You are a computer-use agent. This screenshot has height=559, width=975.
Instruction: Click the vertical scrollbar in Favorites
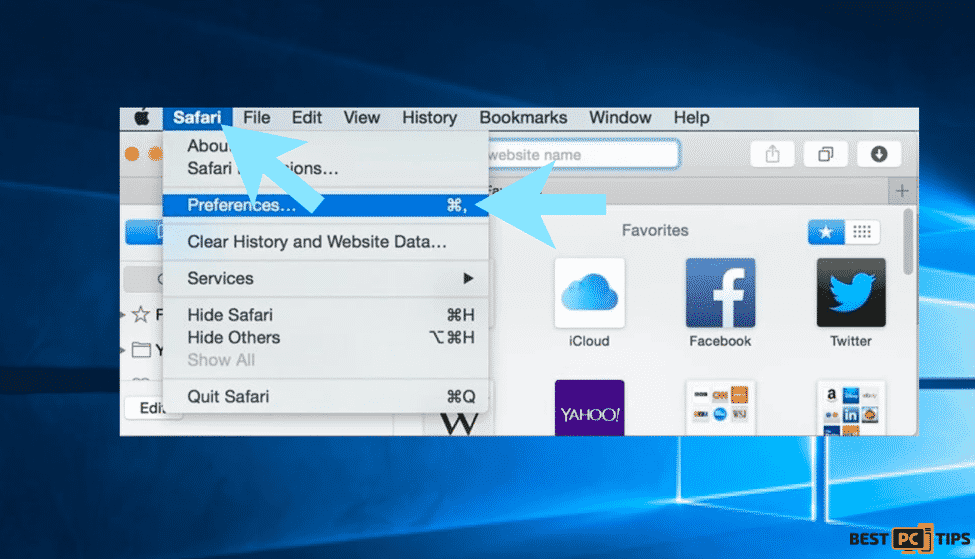click(x=908, y=241)
